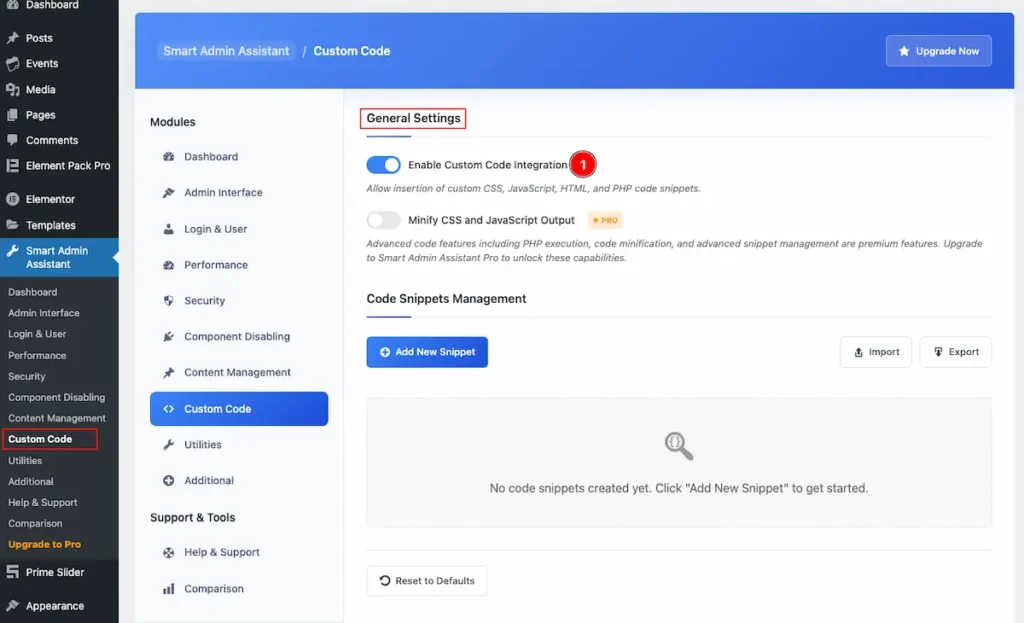Click the Additional plus-circle icon
Viewport: 1024px width, 623px height.
click(x=168, y=481)
